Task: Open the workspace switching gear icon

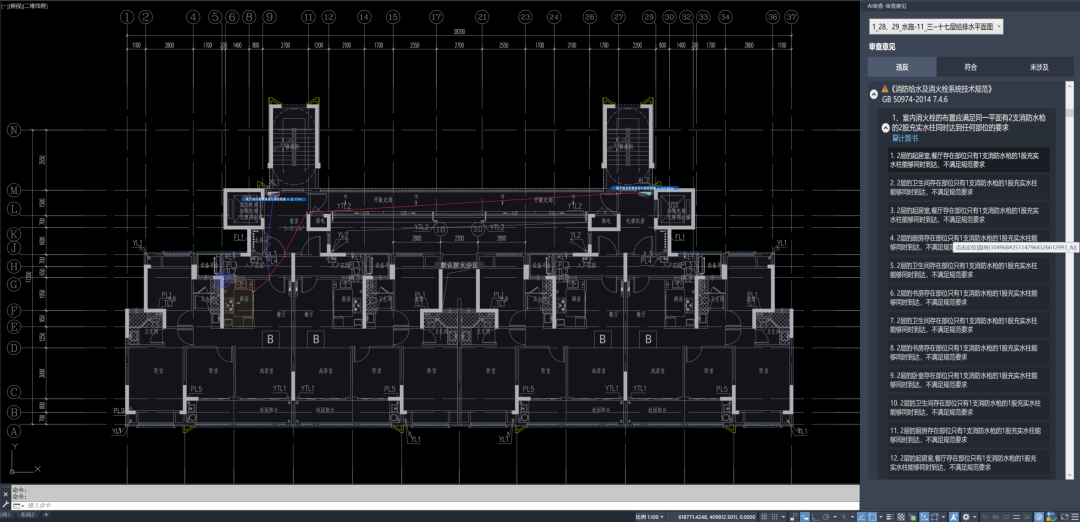Action: click(966, 516)
